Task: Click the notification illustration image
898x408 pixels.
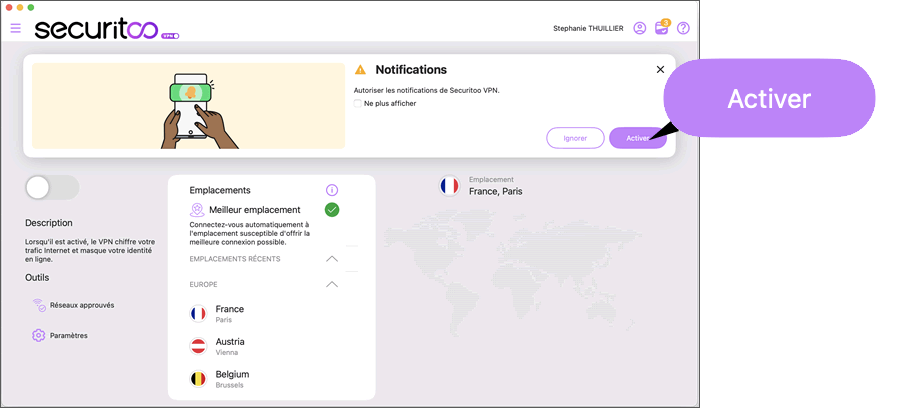Action: pyautogui.click(x=188, y=106)
